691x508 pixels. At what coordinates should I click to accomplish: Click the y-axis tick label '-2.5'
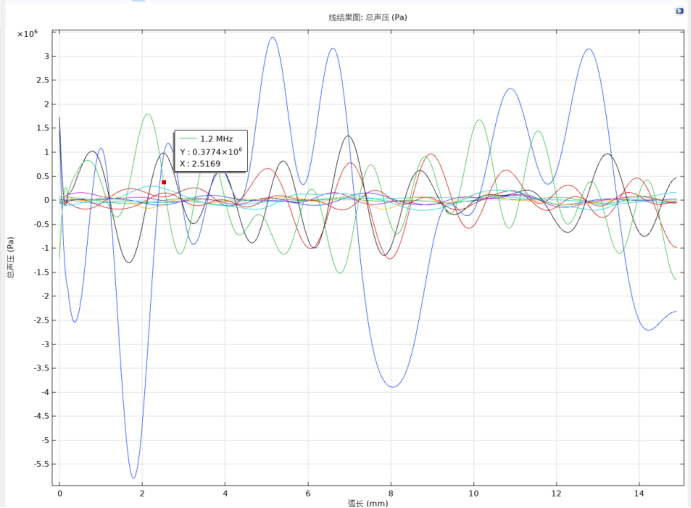coord(42,320)
